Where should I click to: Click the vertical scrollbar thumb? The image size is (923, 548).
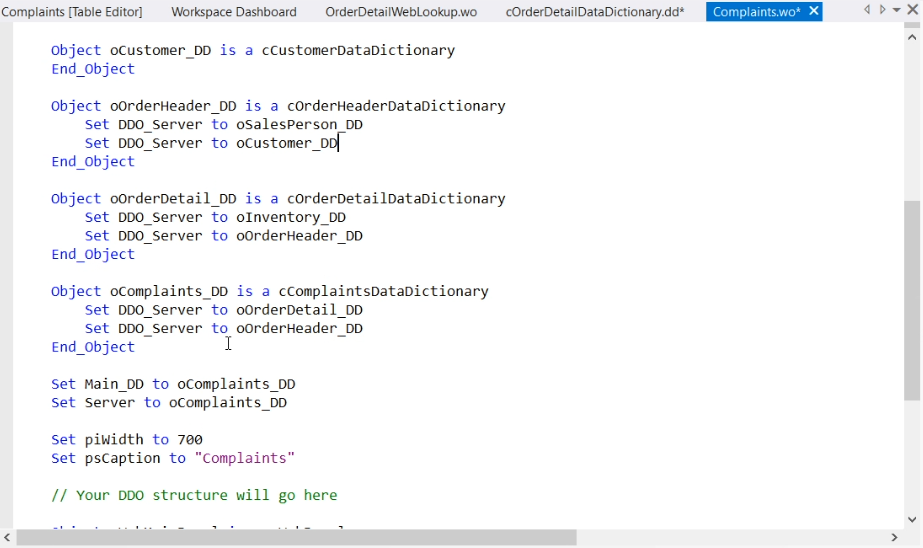click(x=912, y=300)
